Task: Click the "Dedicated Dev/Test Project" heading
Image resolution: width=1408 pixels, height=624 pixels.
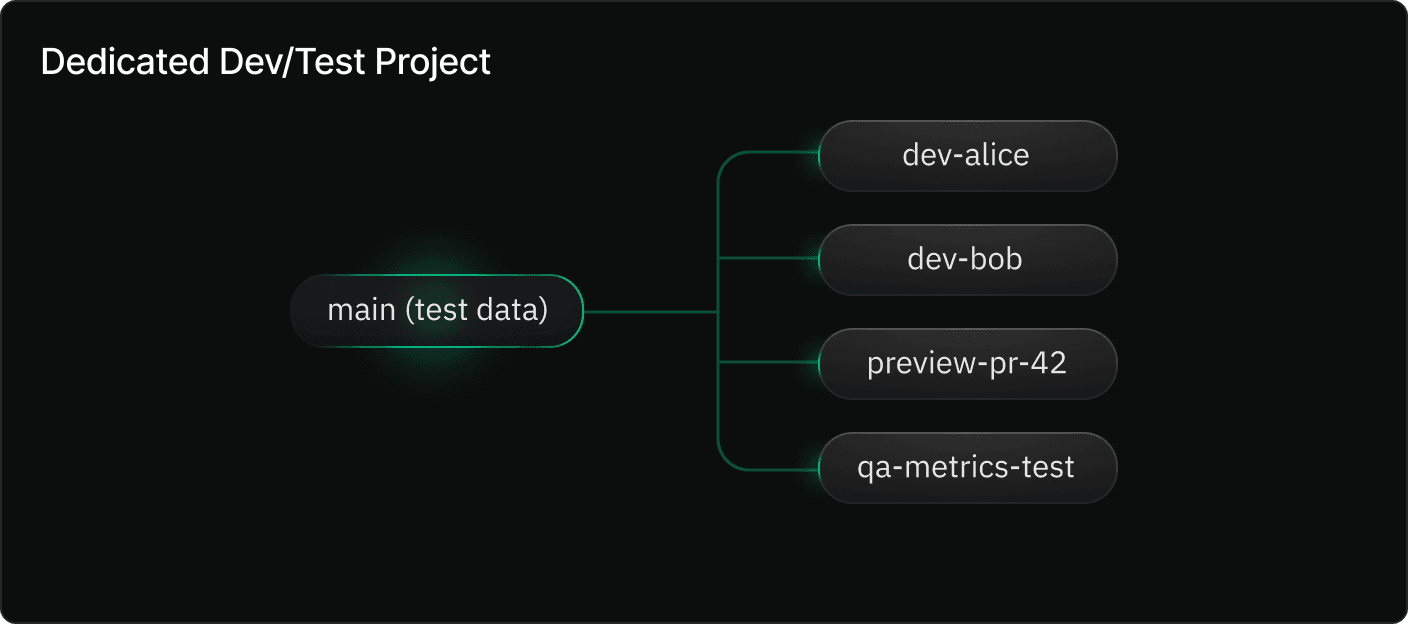Action: tap(266, 62)
